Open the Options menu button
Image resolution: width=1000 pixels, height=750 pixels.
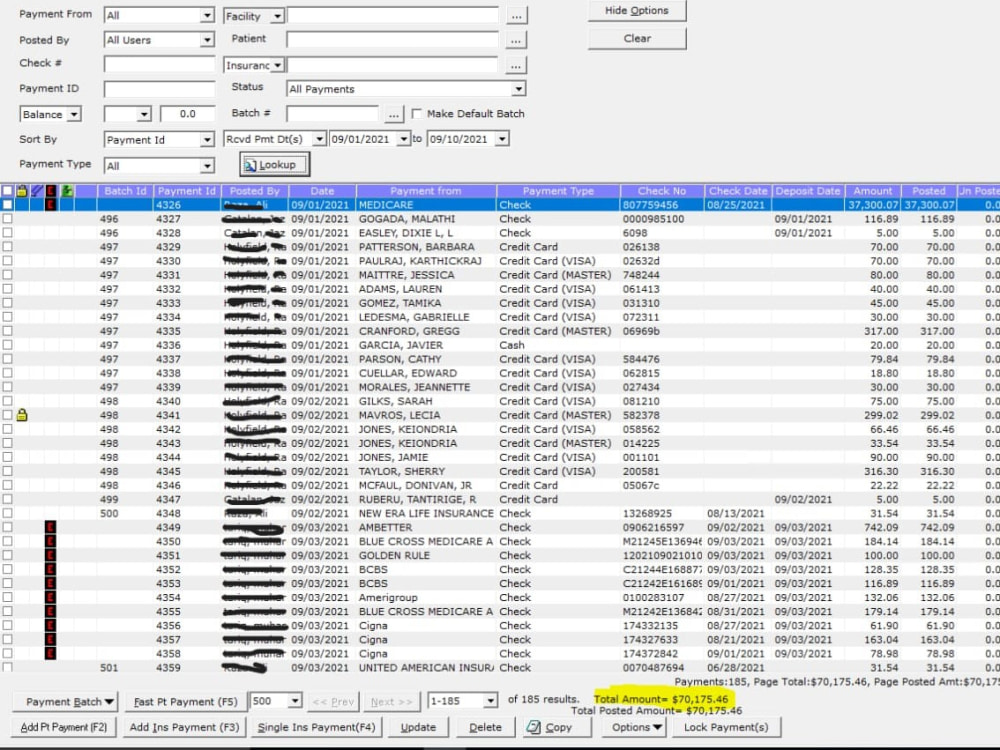633,727
